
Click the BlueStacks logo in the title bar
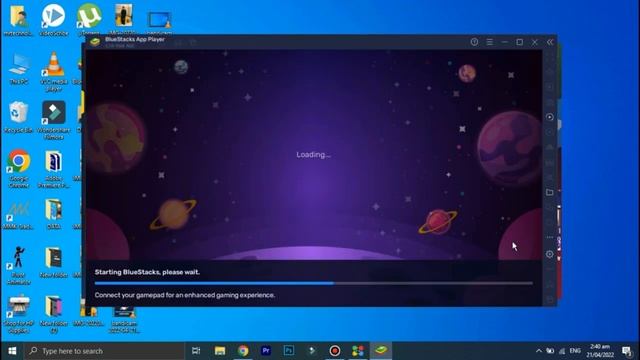(95, 42)
